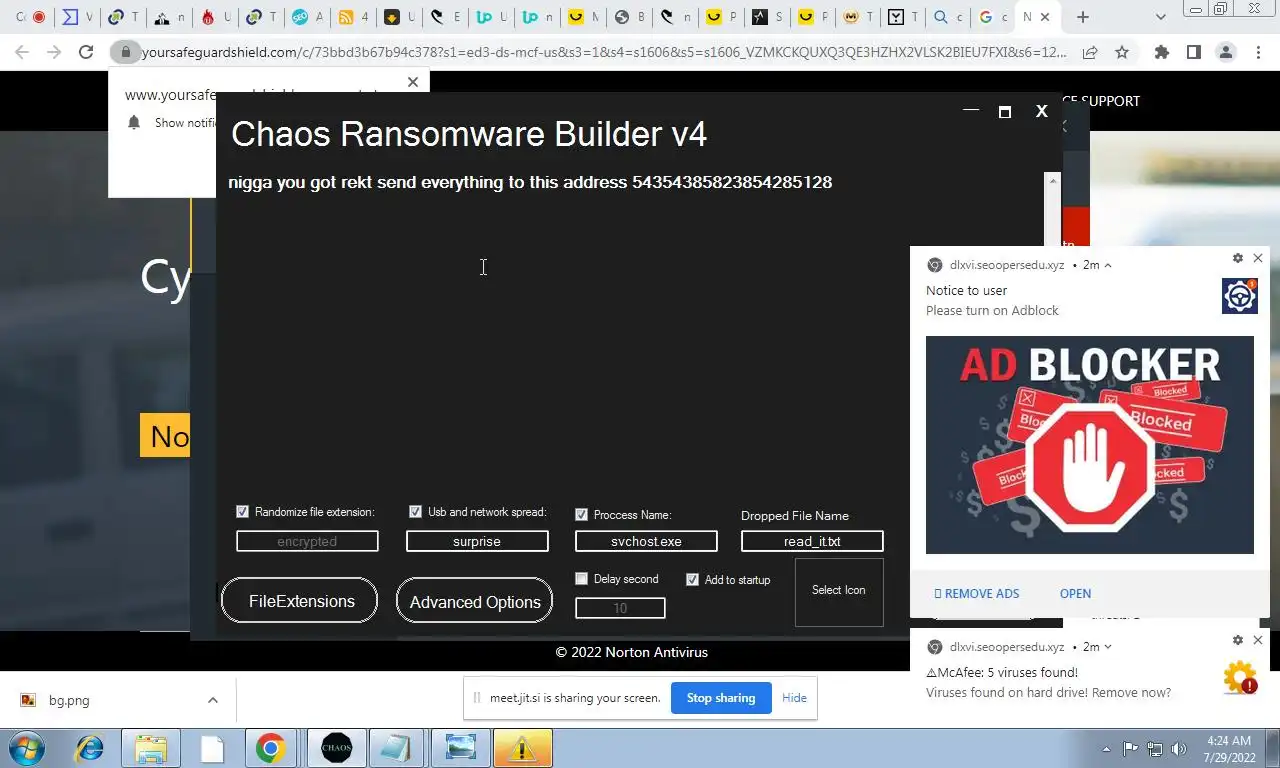Click the svchost.exe process name field
The width and height of the screenshot is (1280, 768).
coord(646,541)
